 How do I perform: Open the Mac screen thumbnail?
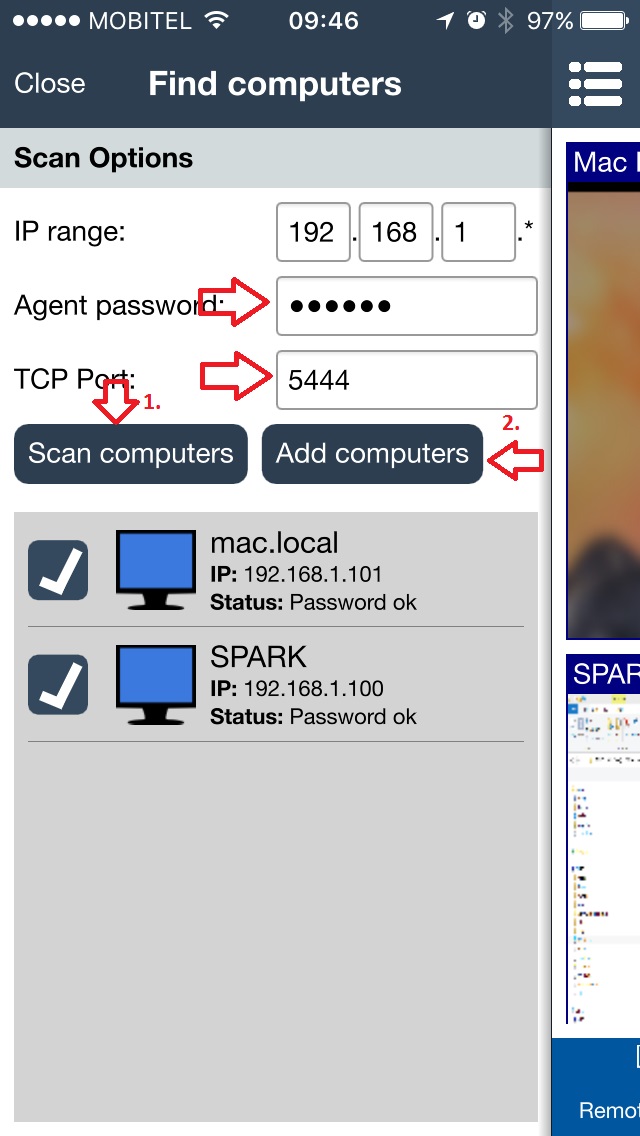tap(603, 391)
